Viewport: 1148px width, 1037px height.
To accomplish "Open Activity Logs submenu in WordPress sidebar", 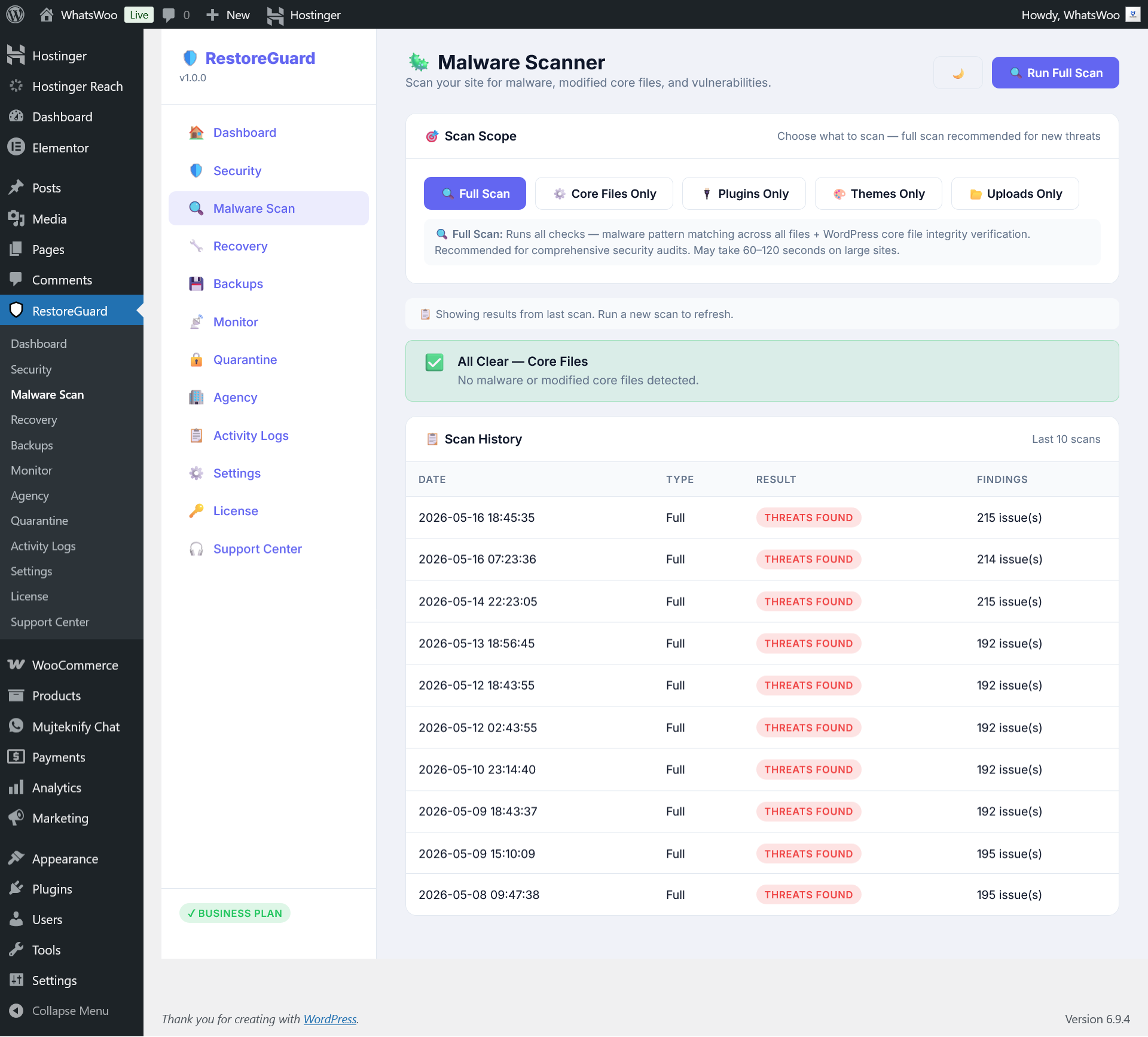I will (43, 546).
